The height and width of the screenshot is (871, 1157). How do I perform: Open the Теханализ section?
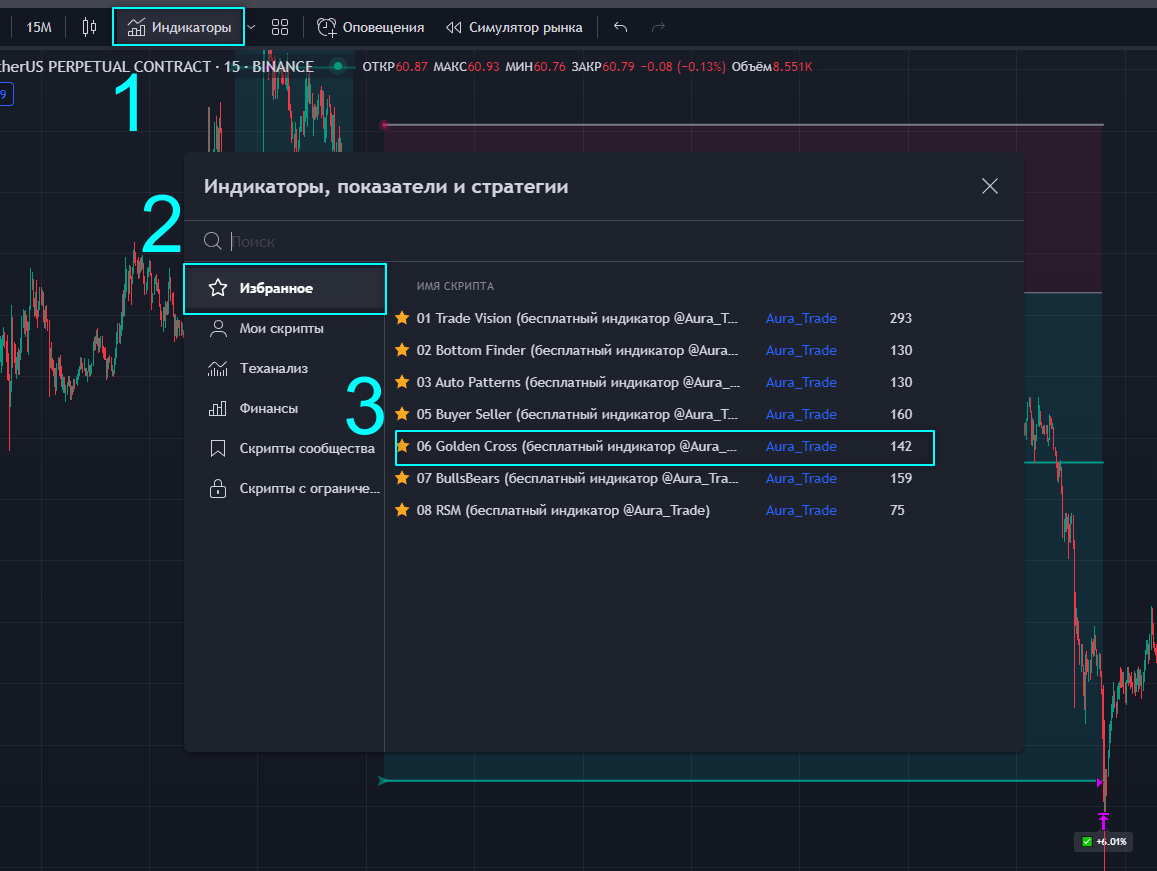point(284,368)
